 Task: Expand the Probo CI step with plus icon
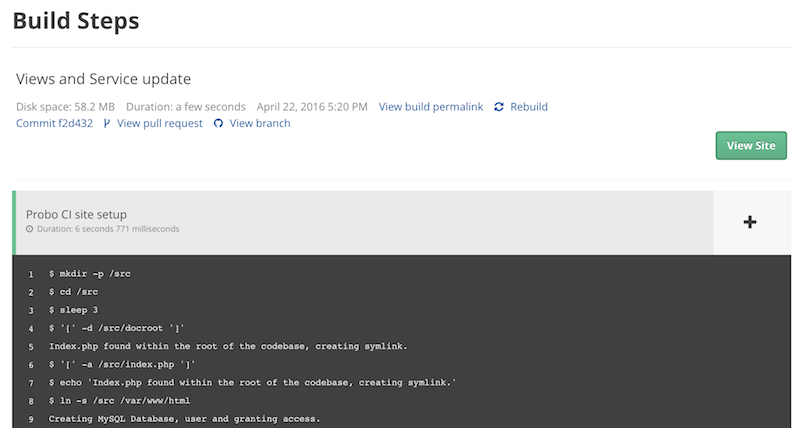pos(750,222)
